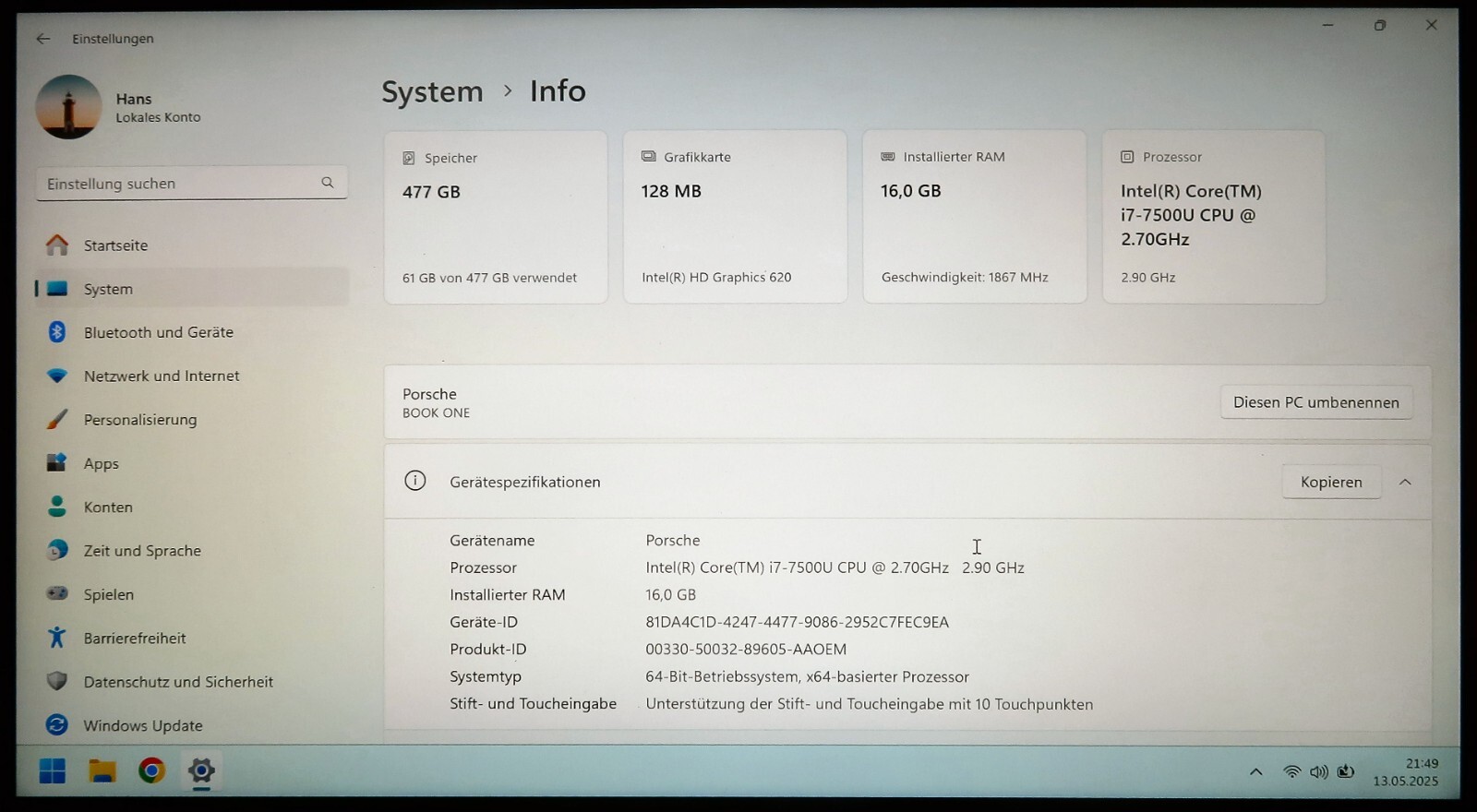Click the Datenschutz shield icon
Viewport: 1477px width, 812px height.
pos(57,682)
